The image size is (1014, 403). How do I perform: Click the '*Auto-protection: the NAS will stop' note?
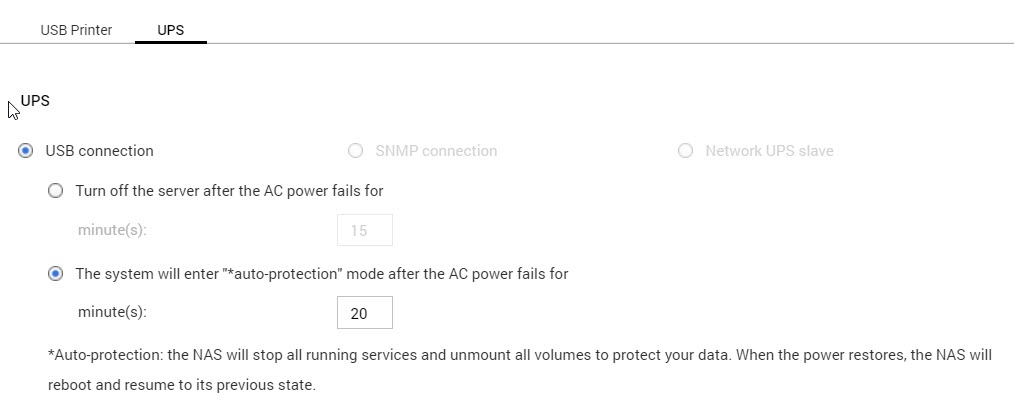(x=520, y=355)
